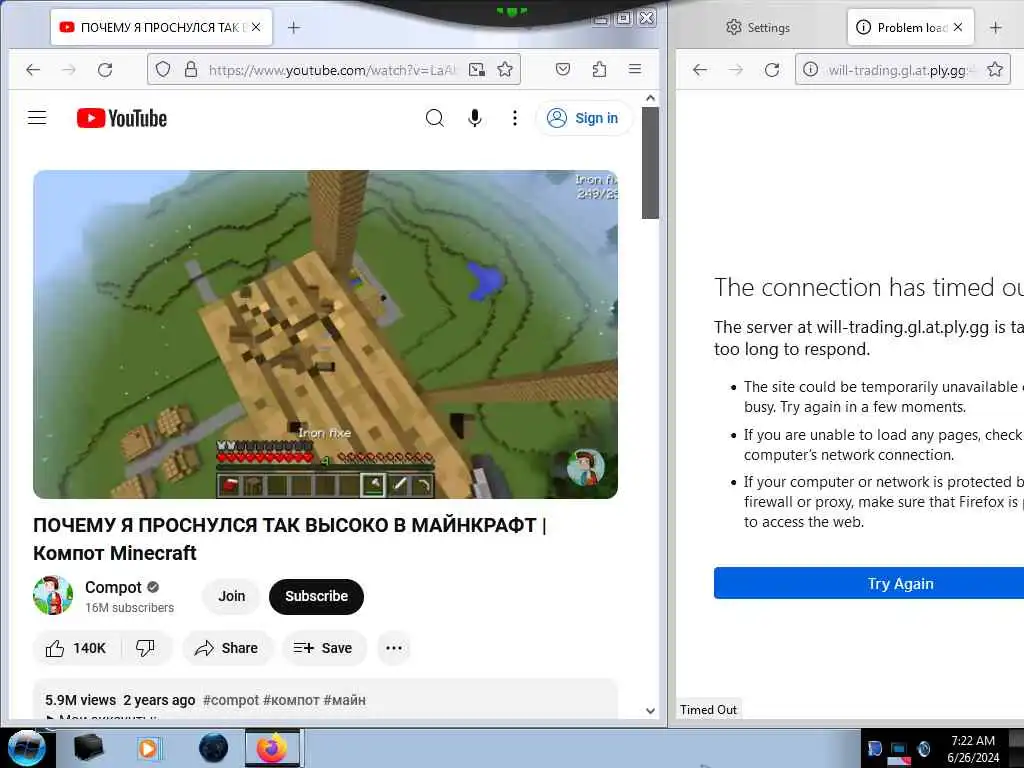Click the YouTube URL address field

pyautogui.click(x=332, y=69)
